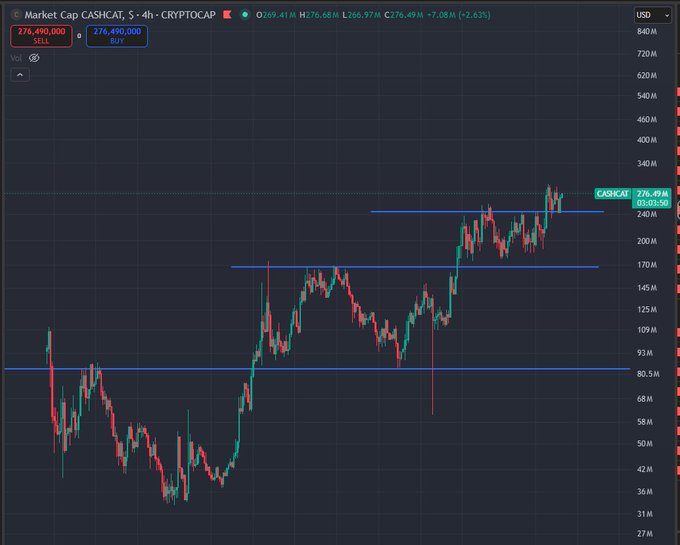
Task: Click the Market Cap CASHCAT chart title
Action: coord(120,15)
